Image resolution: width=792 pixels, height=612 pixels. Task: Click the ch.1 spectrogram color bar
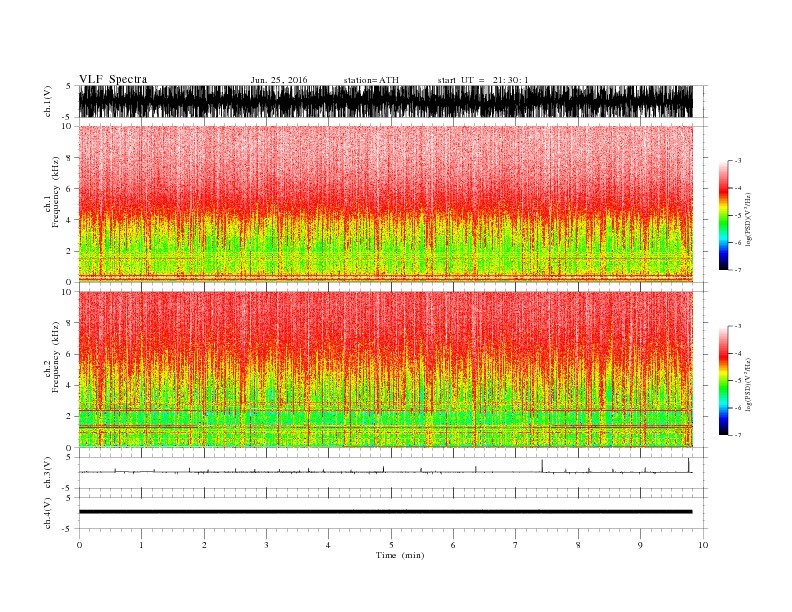pos(723,216)
